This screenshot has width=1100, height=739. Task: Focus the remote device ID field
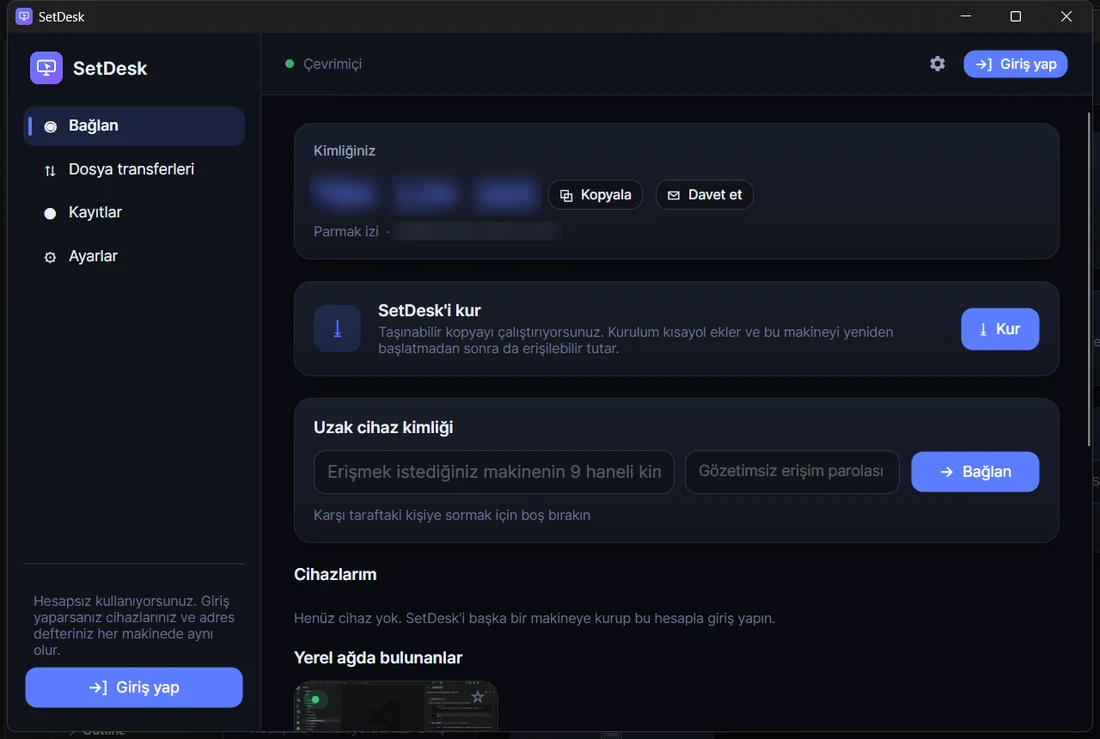pos(494,472)
